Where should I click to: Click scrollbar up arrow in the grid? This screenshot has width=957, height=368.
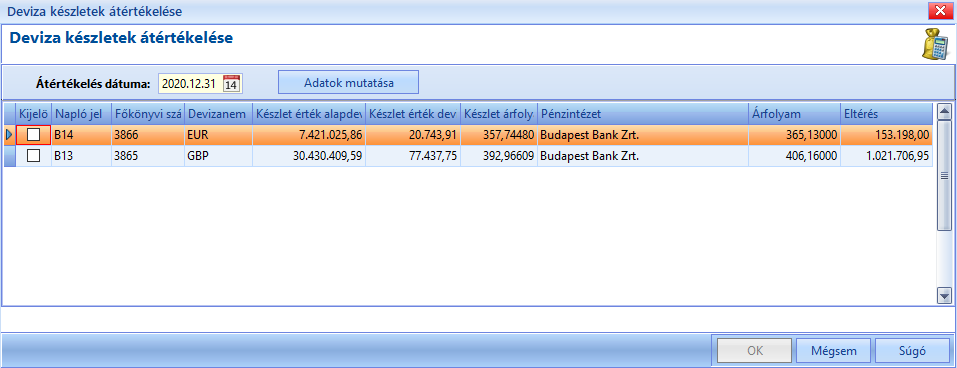click(x=944, y=112)
